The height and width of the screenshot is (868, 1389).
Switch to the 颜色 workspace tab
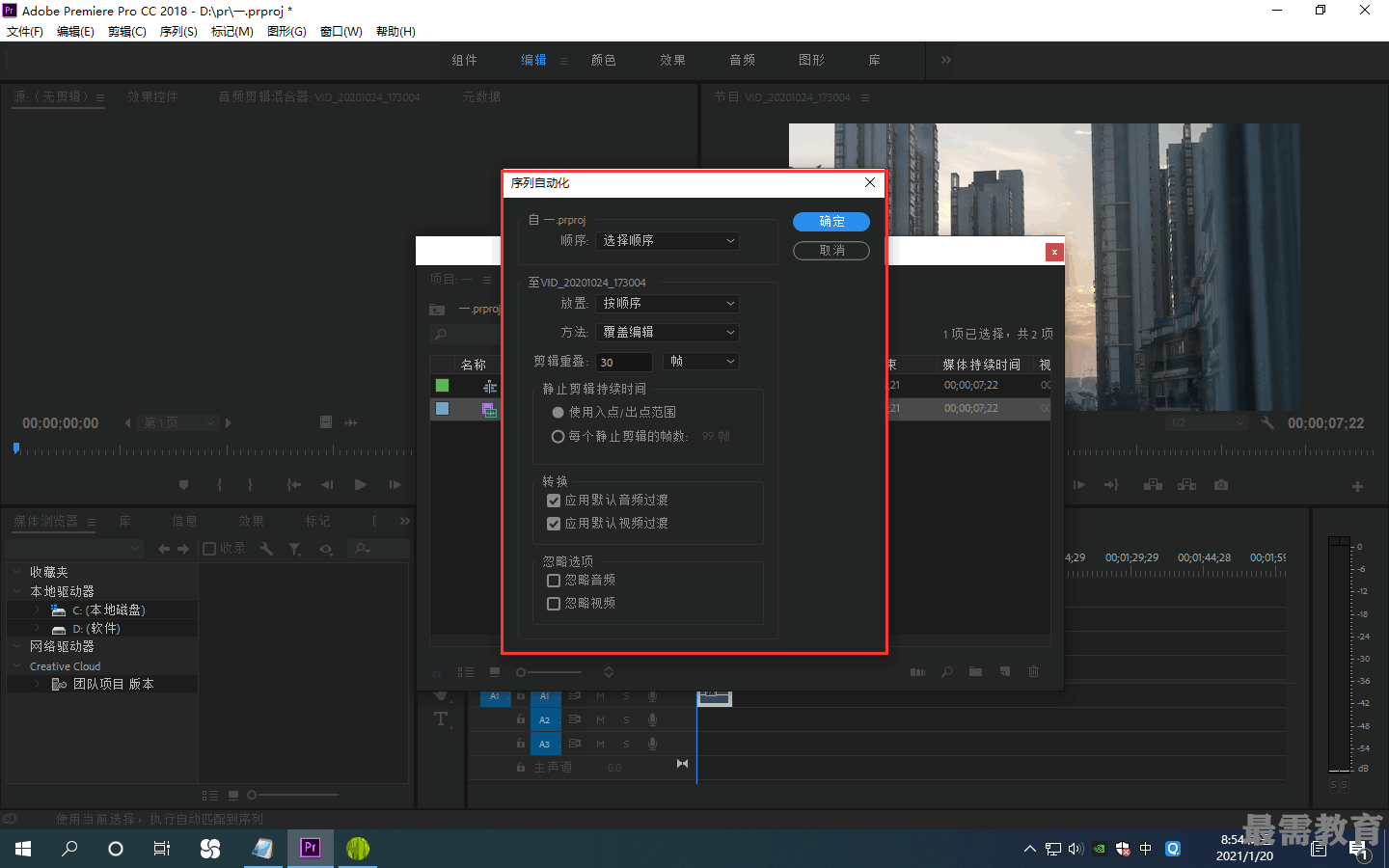pos(604,60)
